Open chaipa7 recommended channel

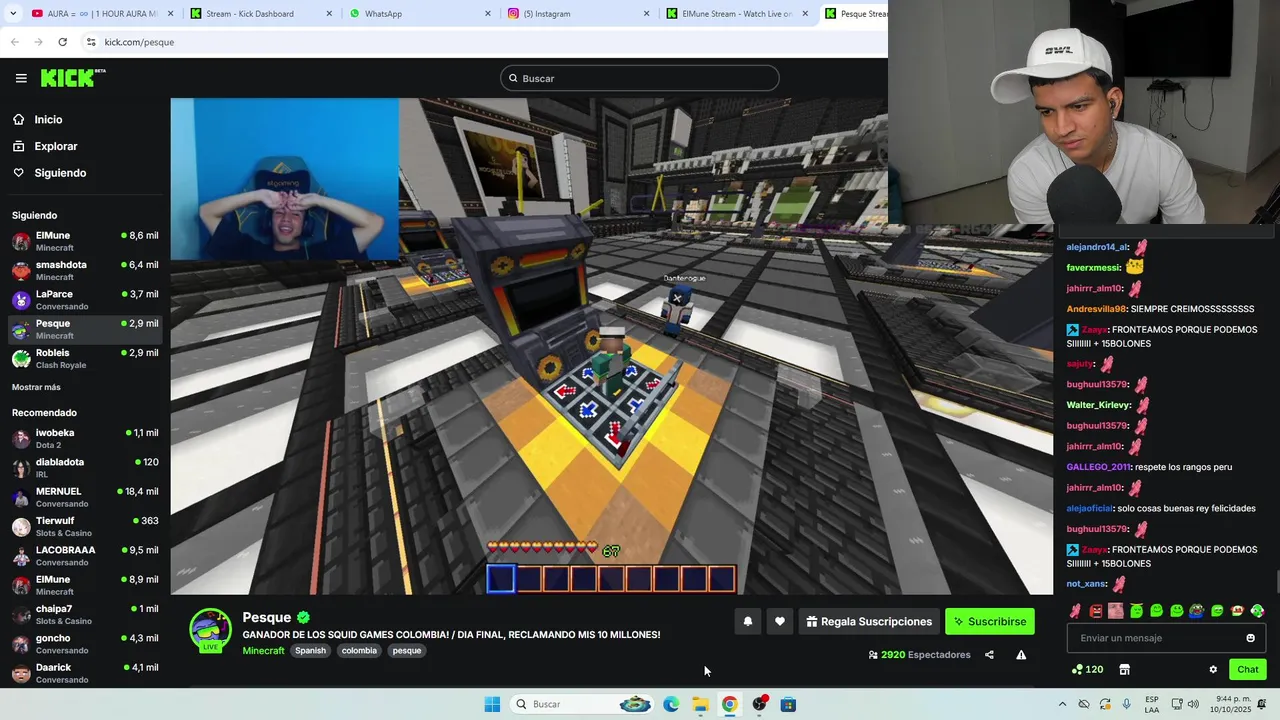[85, 614]
